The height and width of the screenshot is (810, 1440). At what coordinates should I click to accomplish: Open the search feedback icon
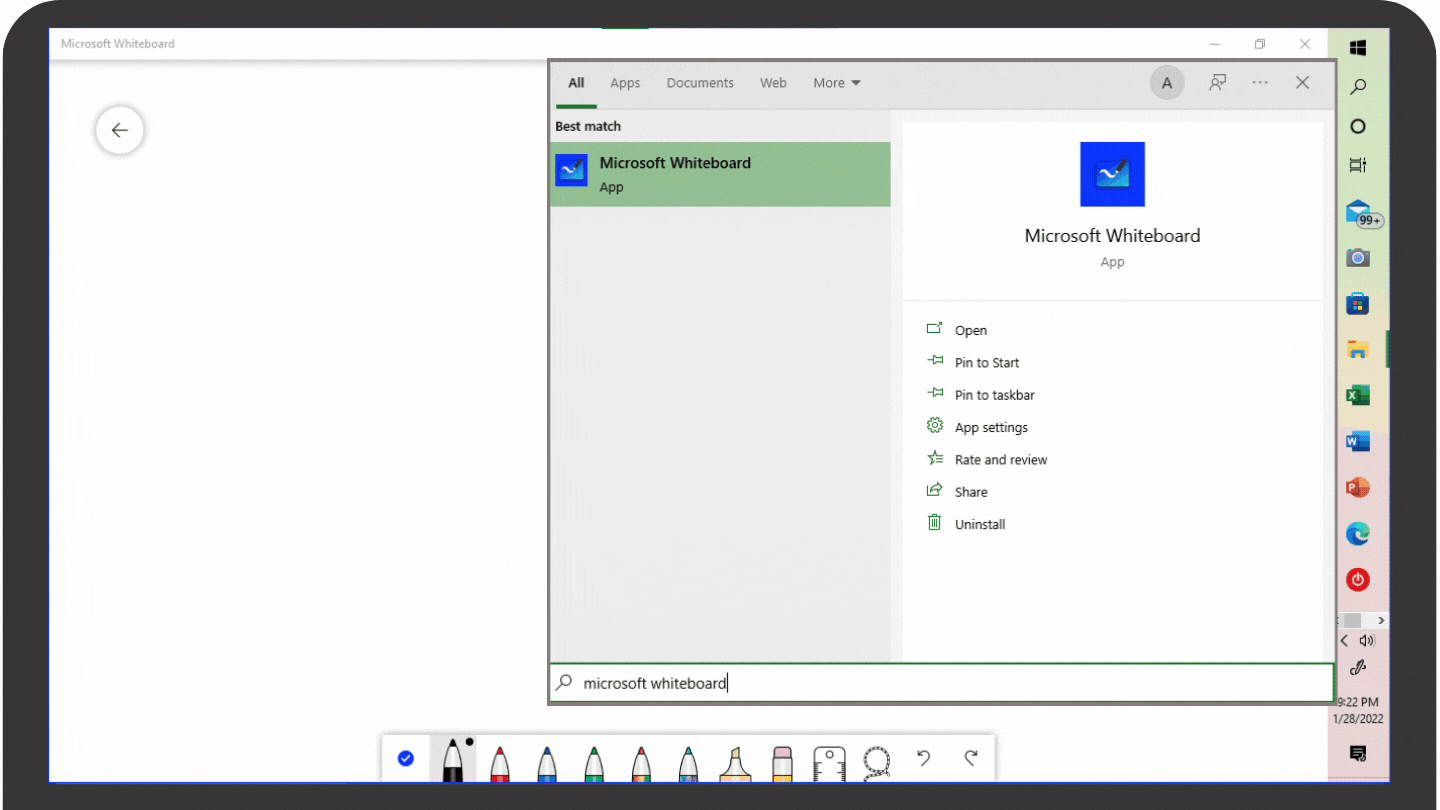coord(1217,83)
